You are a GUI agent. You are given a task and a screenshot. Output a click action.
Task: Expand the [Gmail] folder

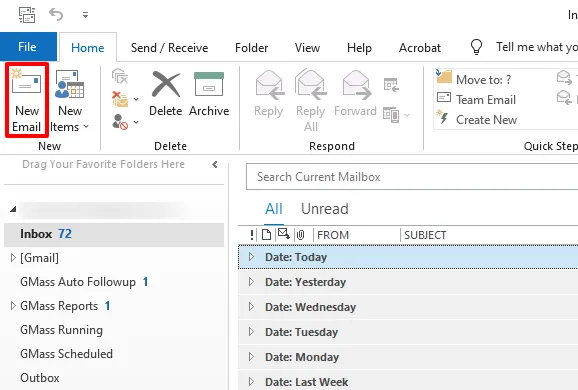[x=13, y=258]
